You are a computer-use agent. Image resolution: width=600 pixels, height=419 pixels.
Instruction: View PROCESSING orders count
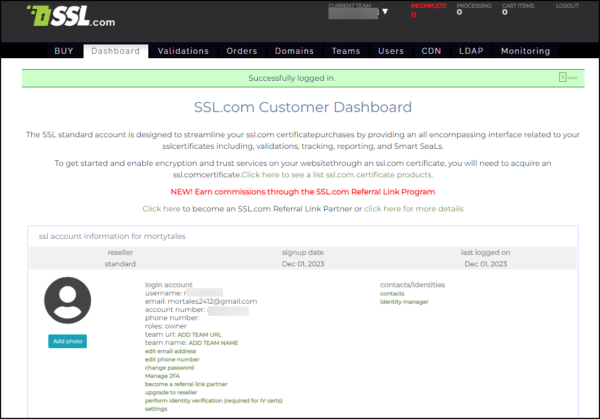click(474, 9)
